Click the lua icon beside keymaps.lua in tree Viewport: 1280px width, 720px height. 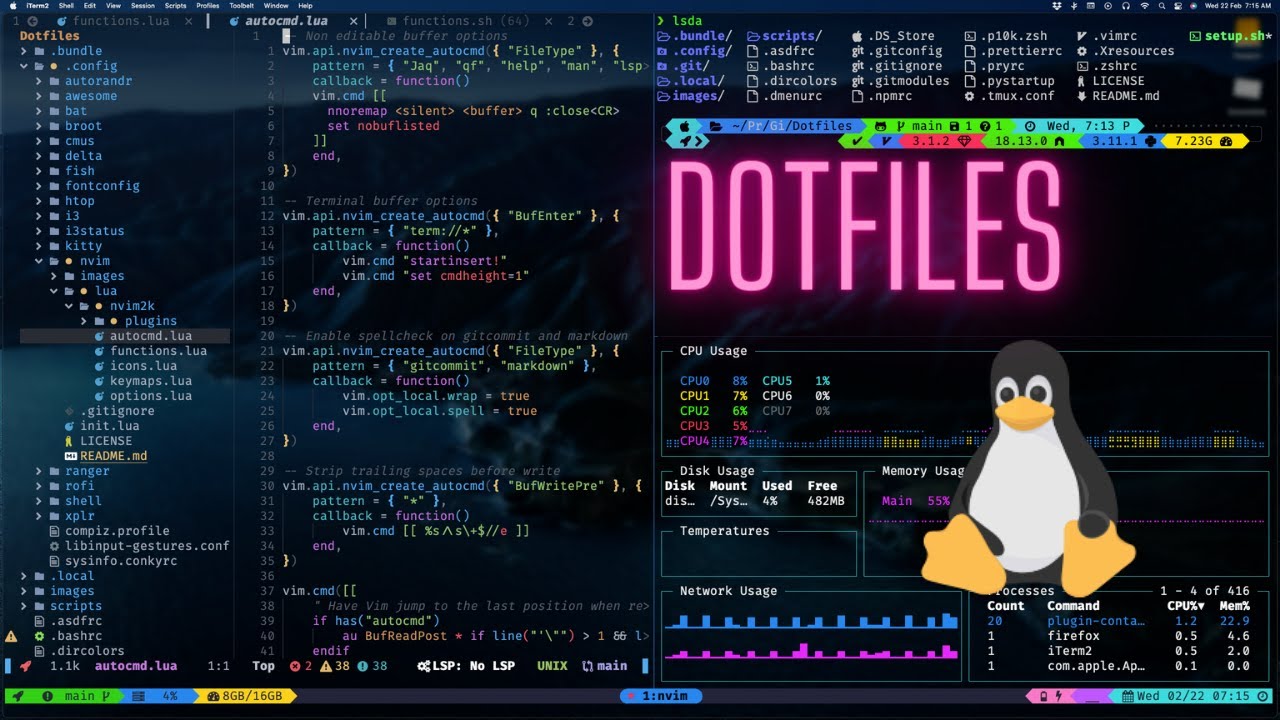click(100, 381)
